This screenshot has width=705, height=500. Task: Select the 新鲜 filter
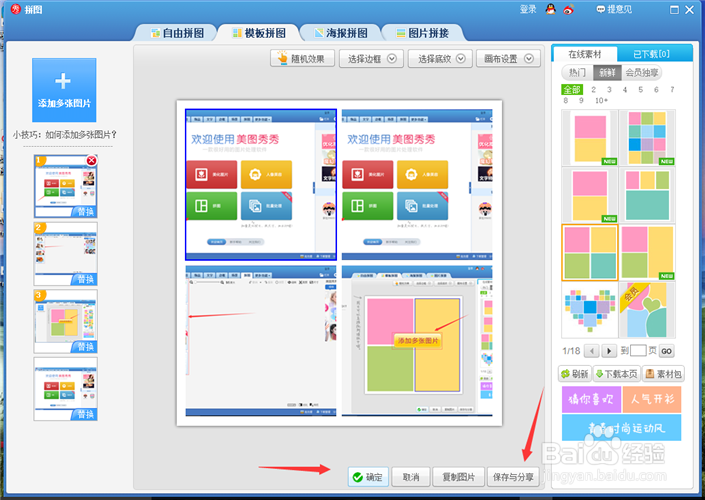point(607,72)
